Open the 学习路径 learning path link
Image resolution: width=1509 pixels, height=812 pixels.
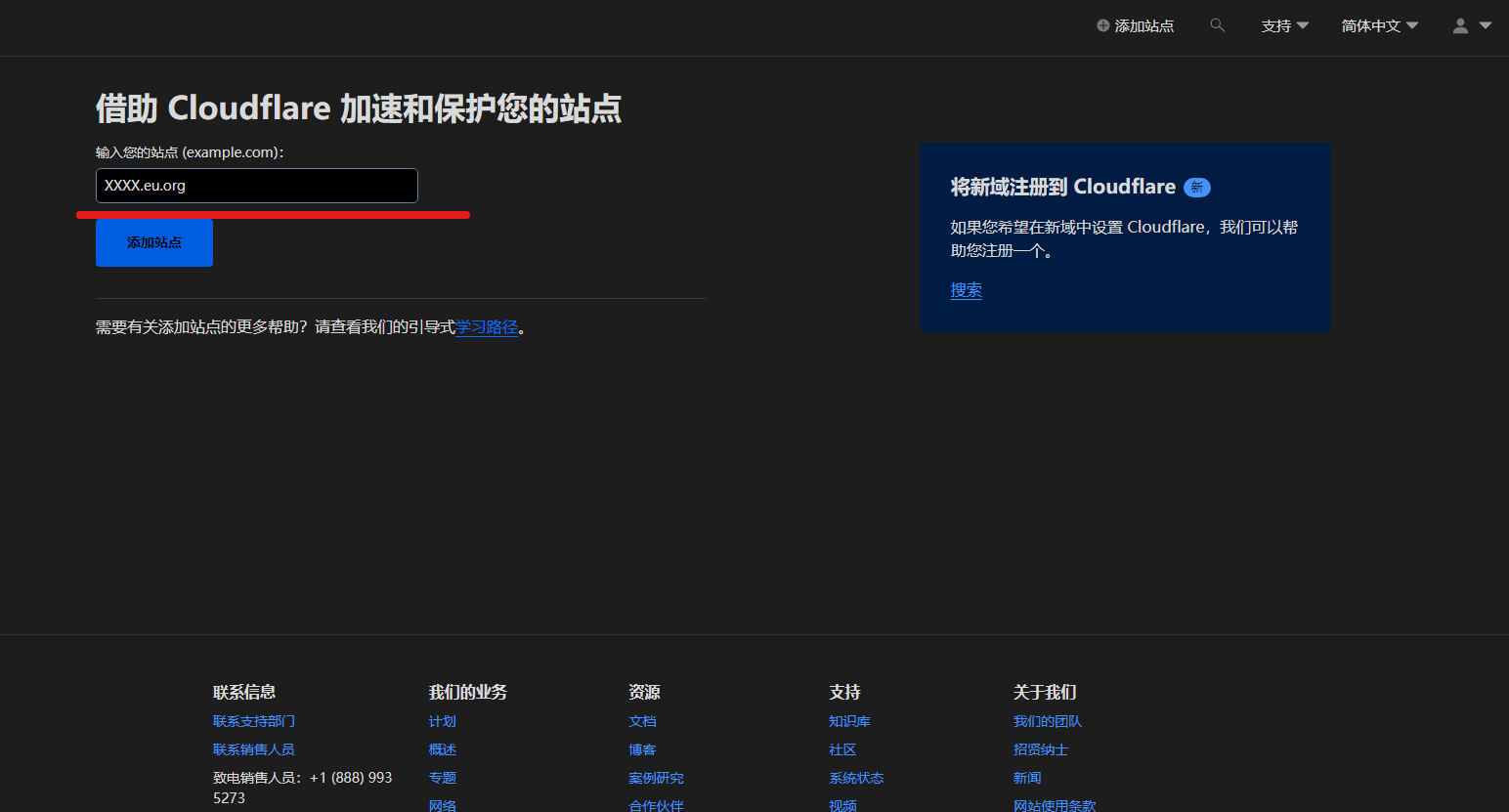[487, 327]
